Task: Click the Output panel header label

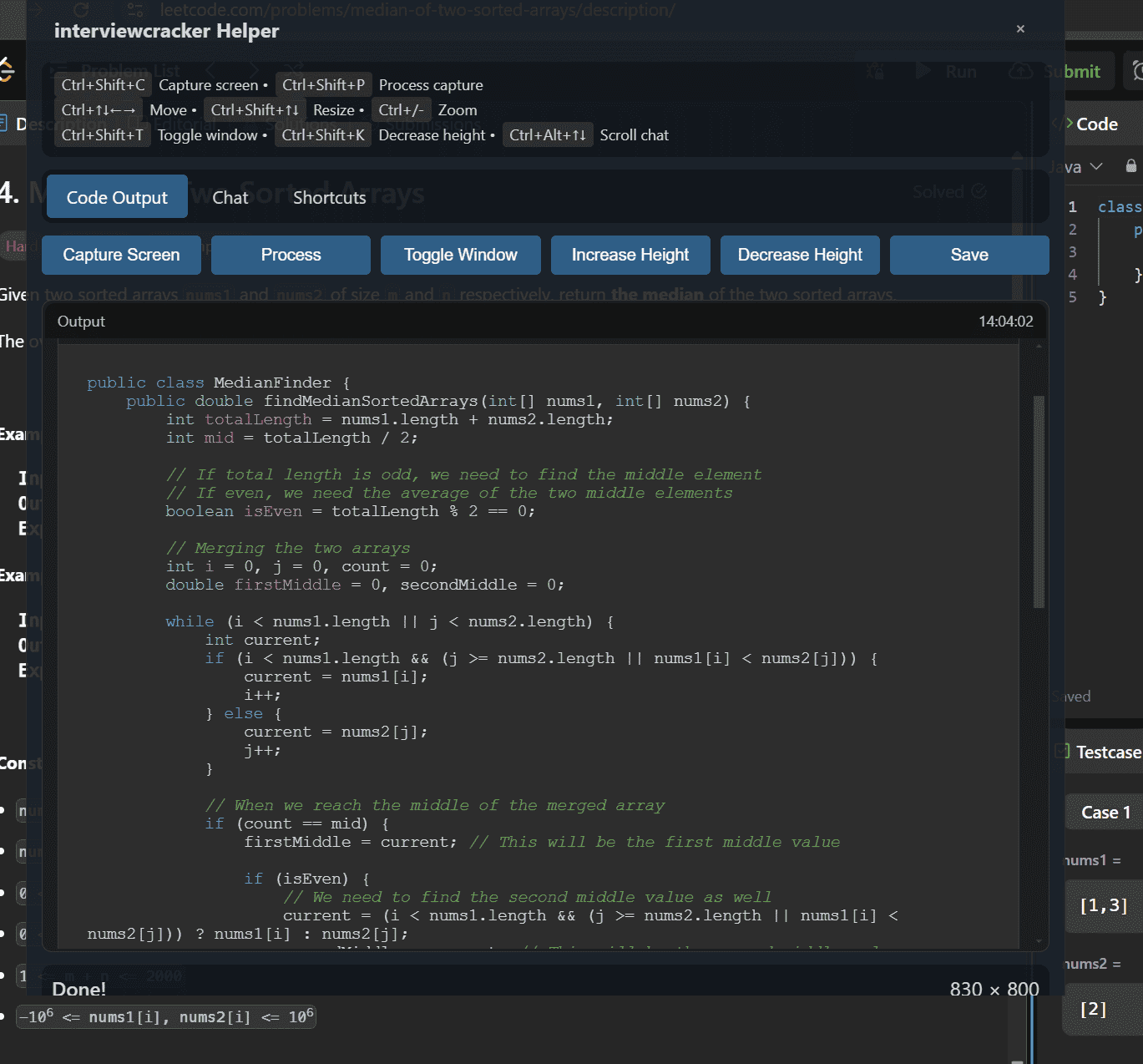Action: [x=81, y=322]
